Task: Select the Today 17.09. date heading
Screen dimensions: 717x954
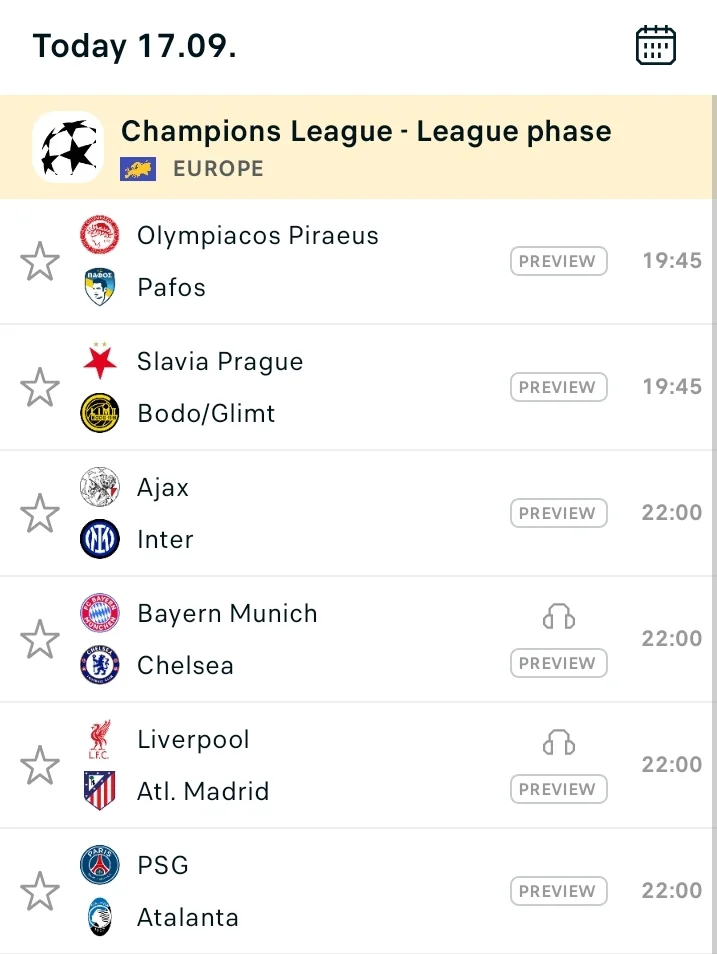Action: click(135, 46)
